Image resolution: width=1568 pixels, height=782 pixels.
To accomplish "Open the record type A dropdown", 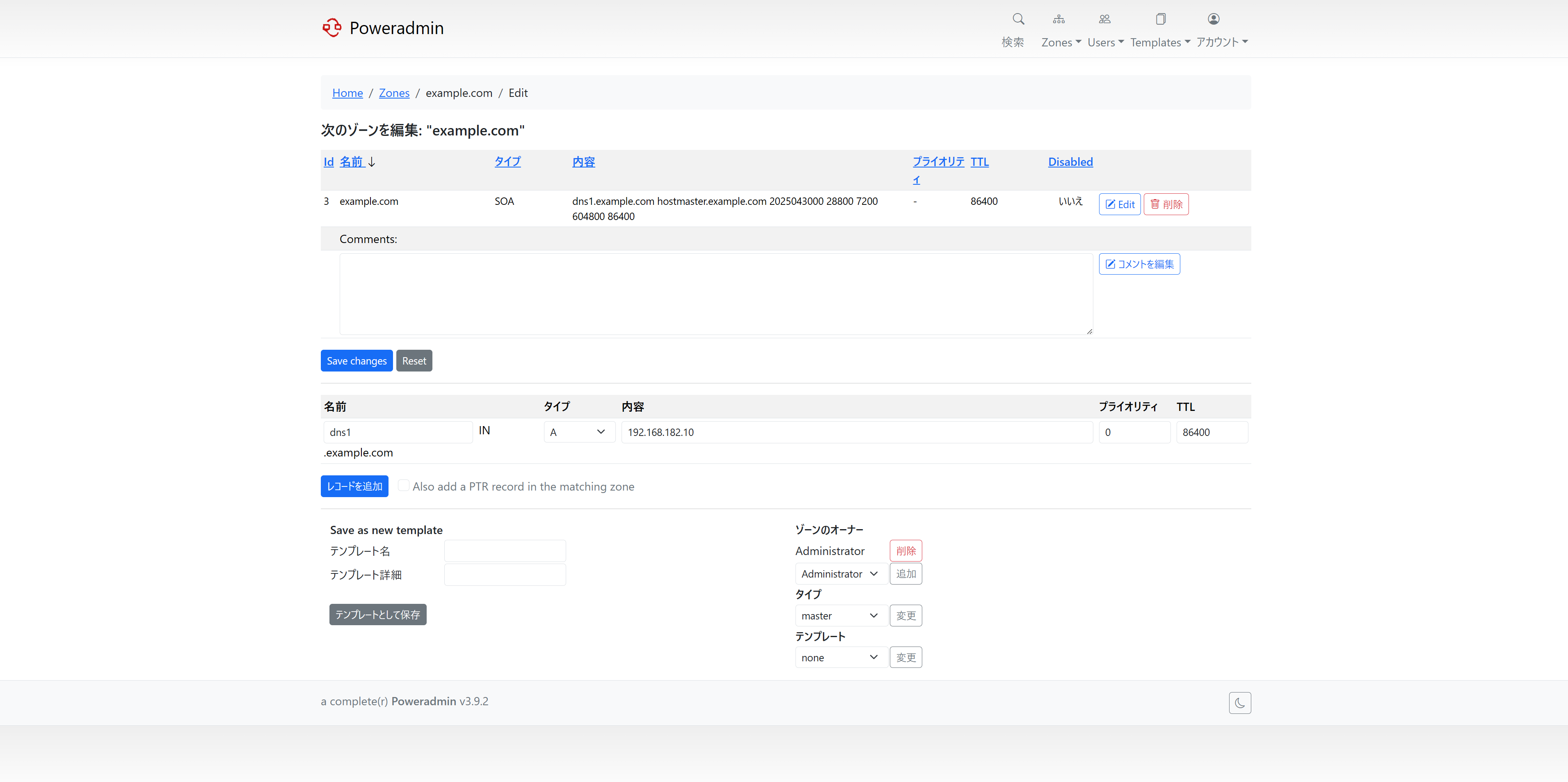I will (579, 432).
